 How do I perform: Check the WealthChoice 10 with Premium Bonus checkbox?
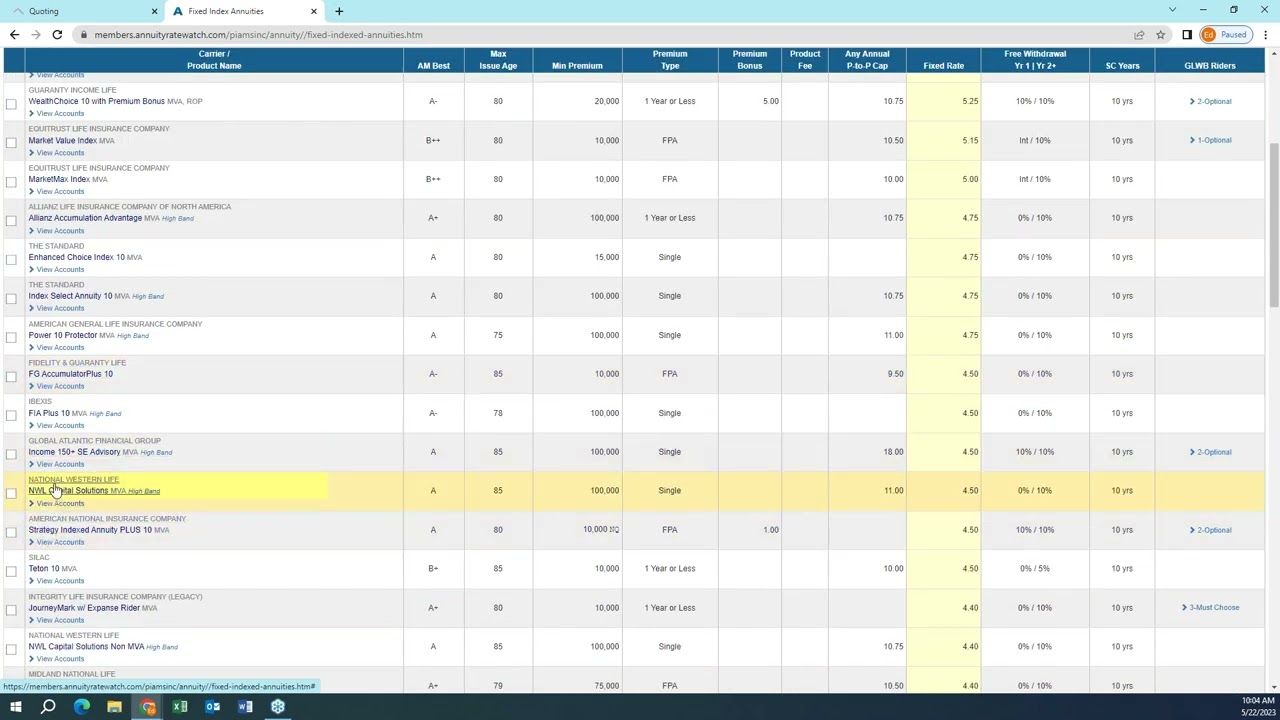11,104
